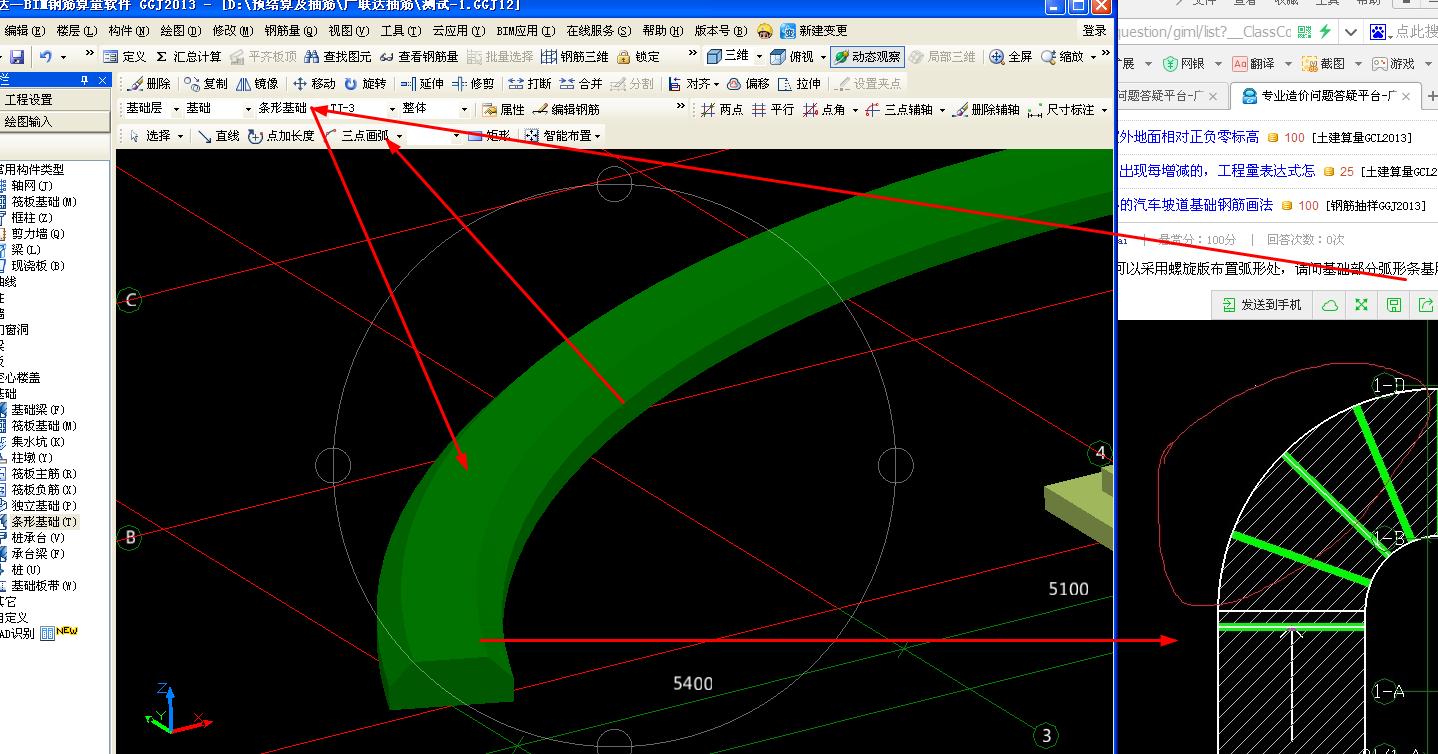
Task: Select the 修剪 trim tool
Action: coord(473,84)
